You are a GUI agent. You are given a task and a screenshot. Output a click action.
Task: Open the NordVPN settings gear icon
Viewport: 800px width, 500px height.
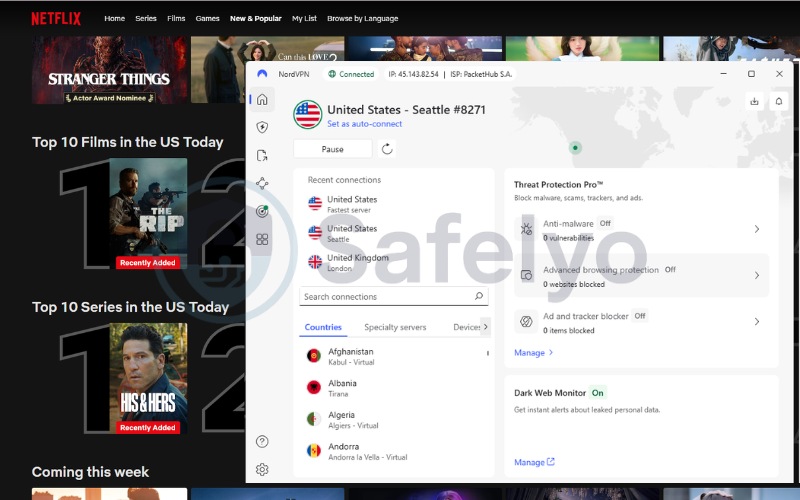(262, 469)
